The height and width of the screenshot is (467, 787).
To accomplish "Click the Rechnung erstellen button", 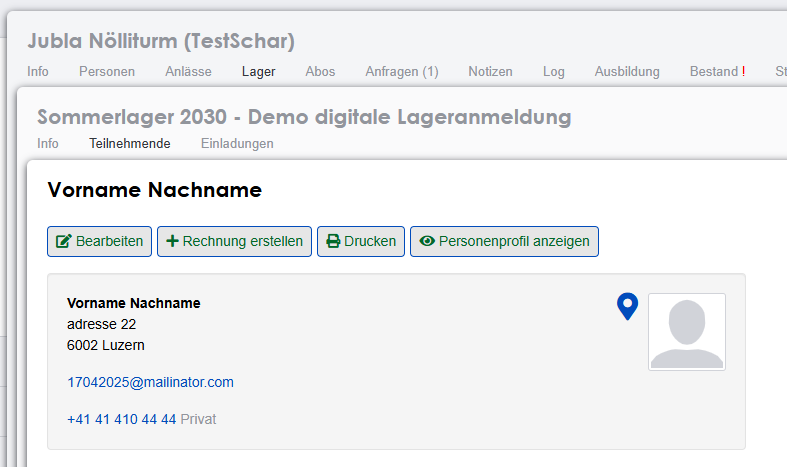I will [234, 242].
